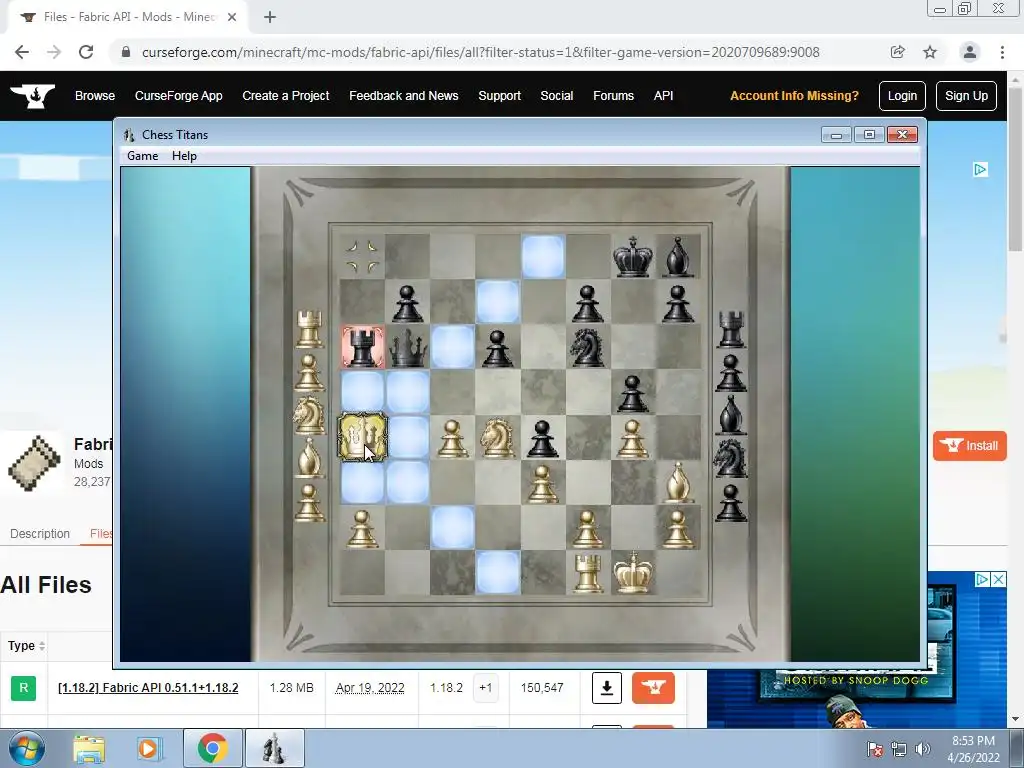1024x768 pixels.
Task: Move queen to highlighted square d7
Action: (497, 302)
